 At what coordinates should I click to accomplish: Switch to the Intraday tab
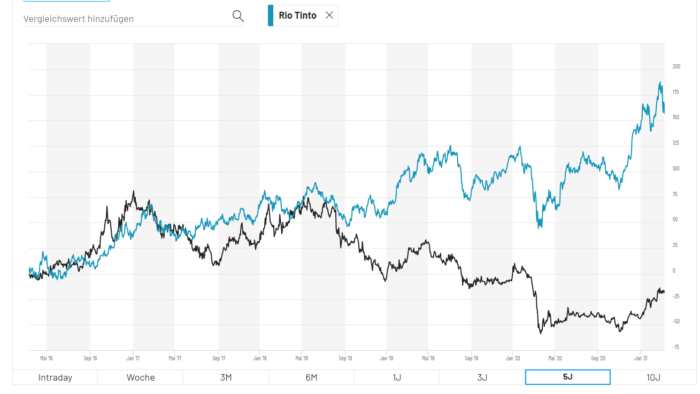pos(55,377)
